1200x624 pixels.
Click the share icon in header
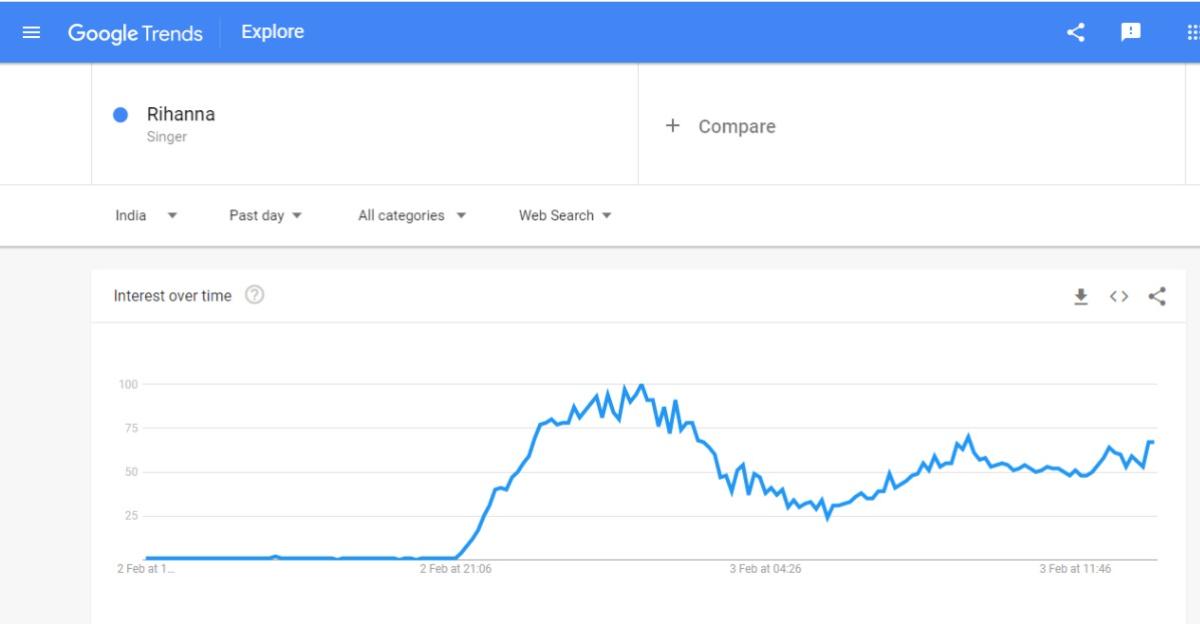coord(1076,32)
